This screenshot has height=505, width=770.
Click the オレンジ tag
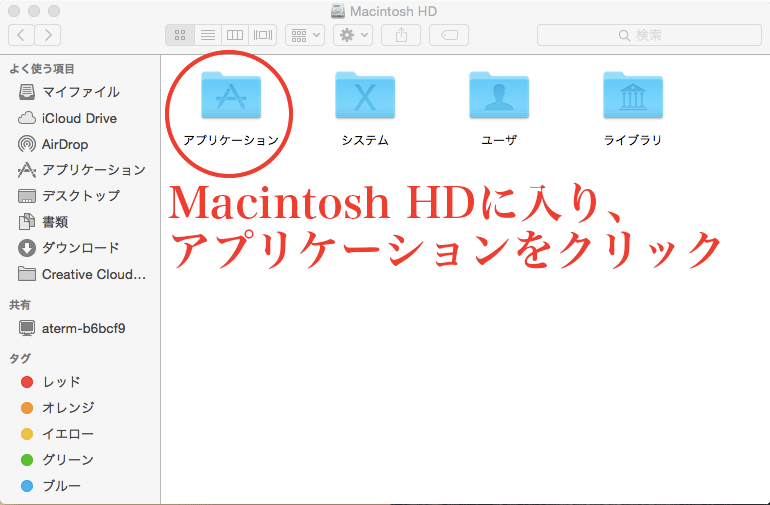[x=80, y=408]
